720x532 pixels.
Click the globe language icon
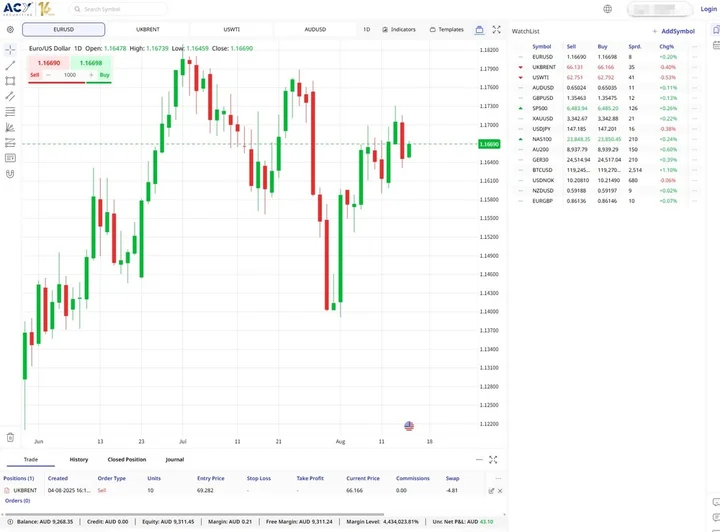pos(608,9)
